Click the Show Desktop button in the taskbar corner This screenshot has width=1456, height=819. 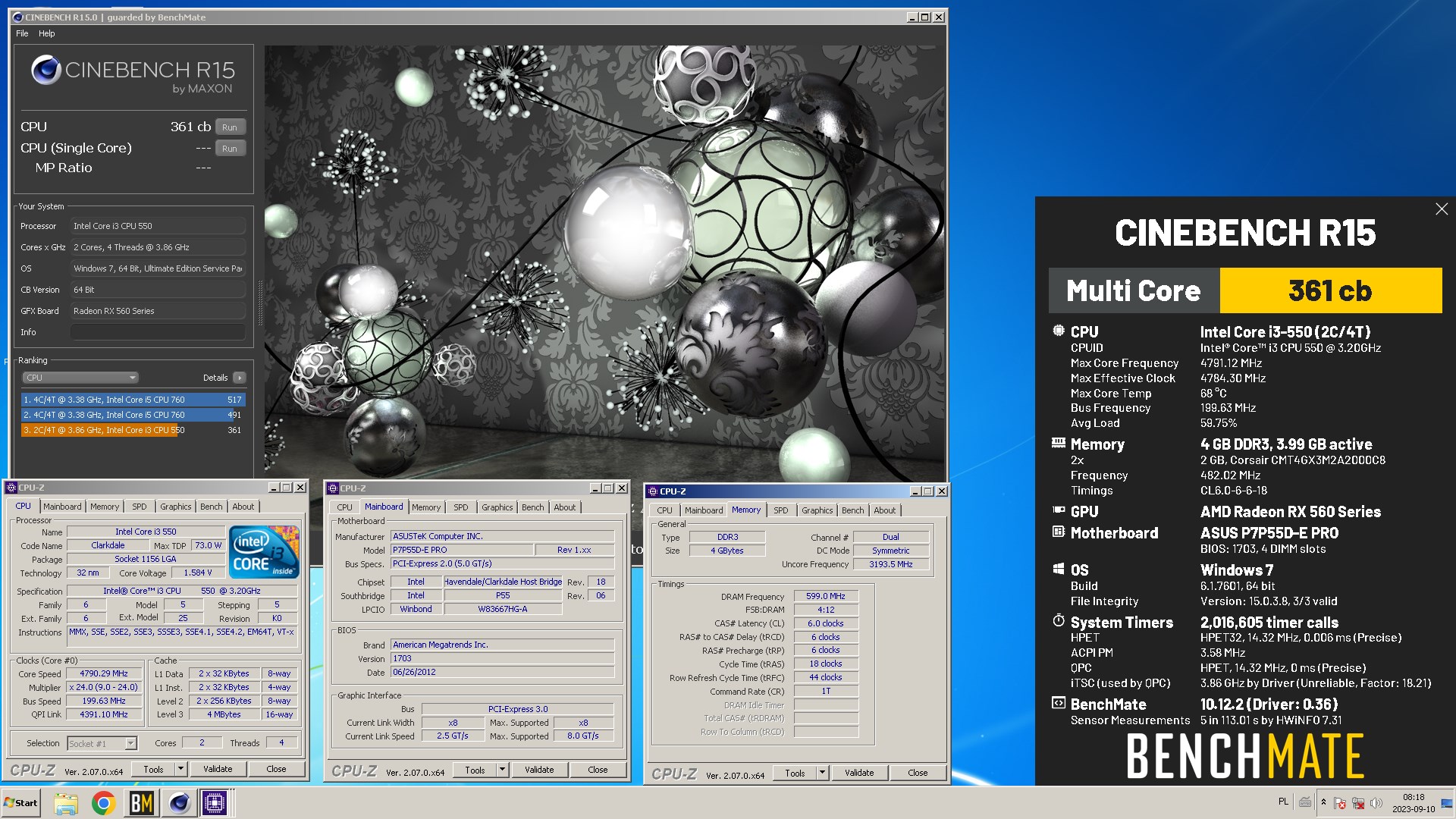coord(1447,803)
